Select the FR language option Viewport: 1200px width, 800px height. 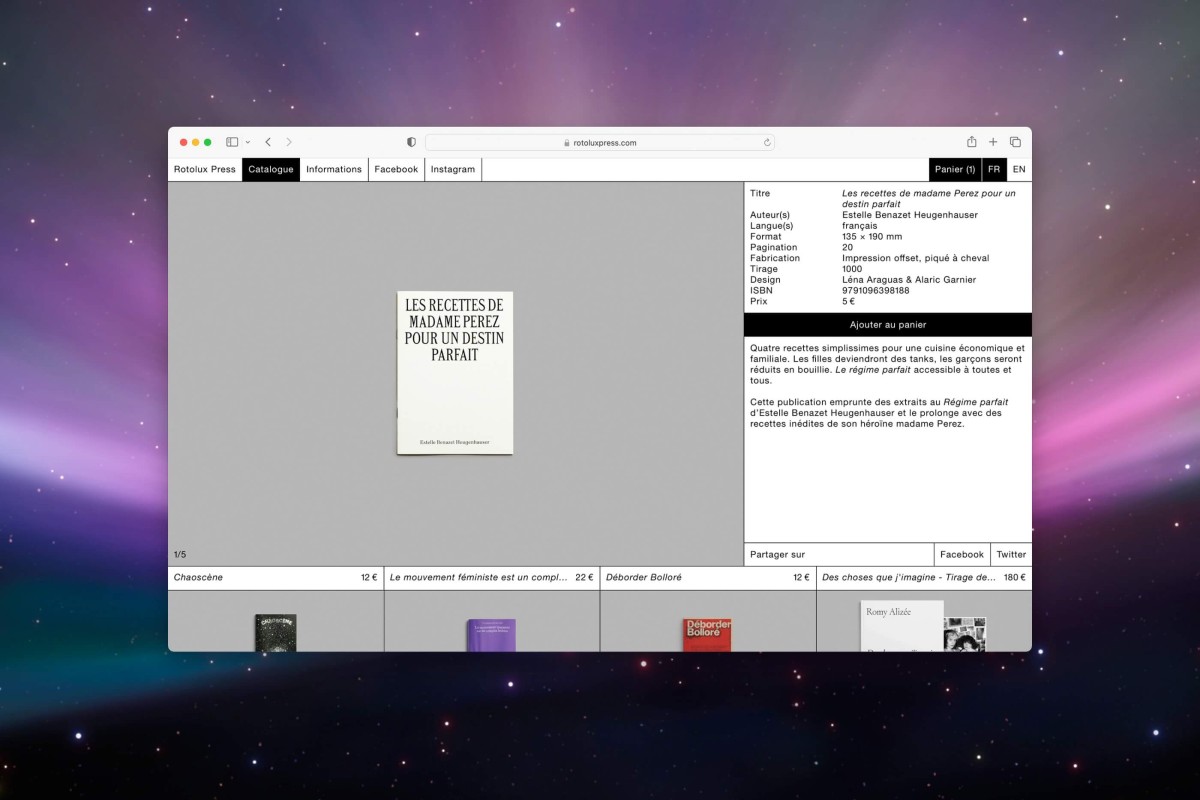[x=994, y=169]
